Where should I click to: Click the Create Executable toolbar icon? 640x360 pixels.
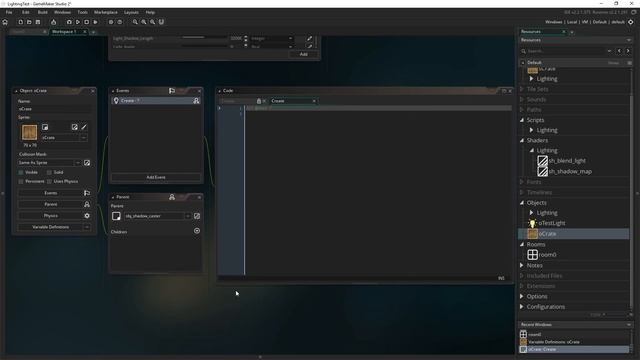tap(53, 22)
